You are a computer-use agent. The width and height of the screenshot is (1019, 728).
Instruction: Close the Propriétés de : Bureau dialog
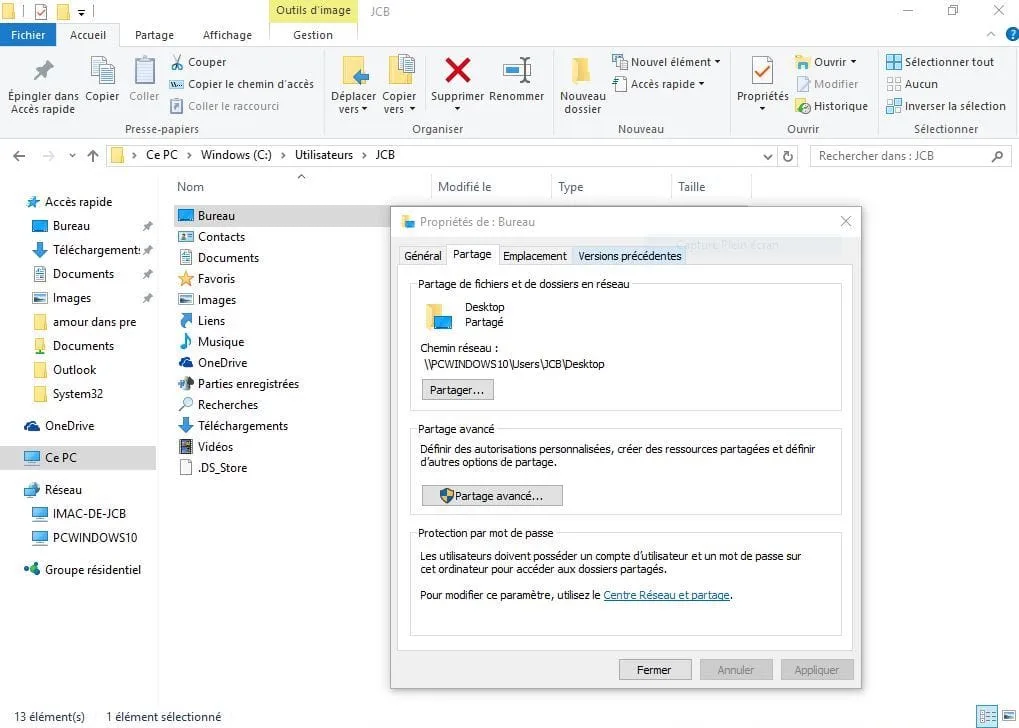(x=845, y=222)
